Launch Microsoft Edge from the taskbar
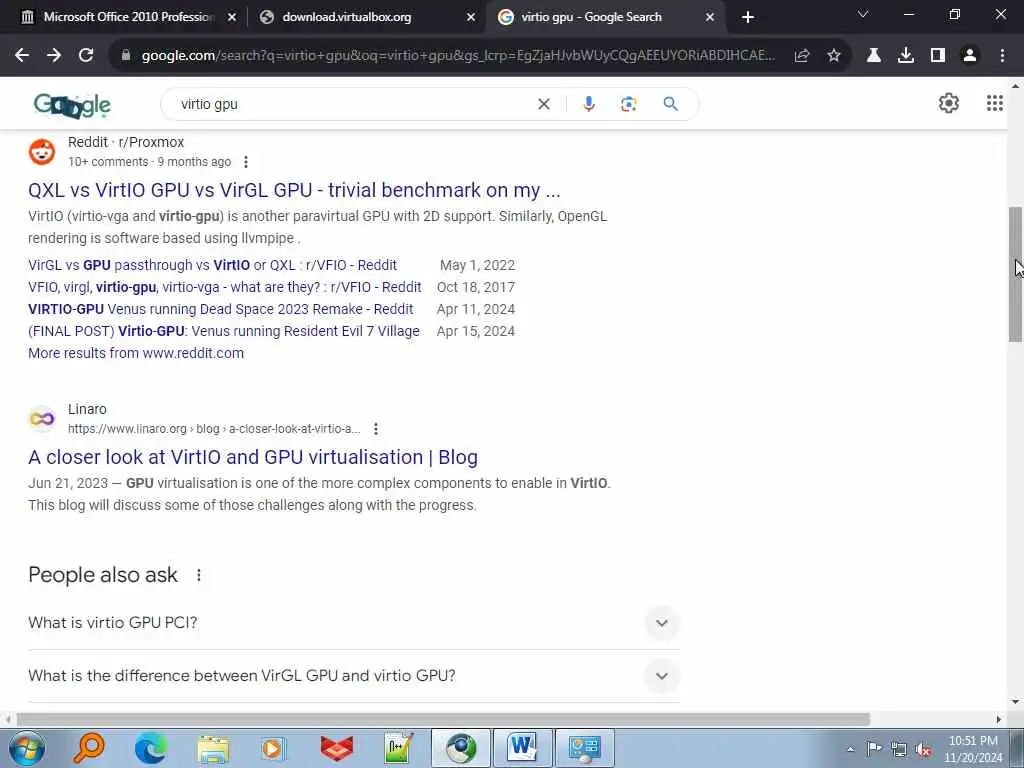The height and width of the screenshot is (768, 1024). (x=151, y=748)
